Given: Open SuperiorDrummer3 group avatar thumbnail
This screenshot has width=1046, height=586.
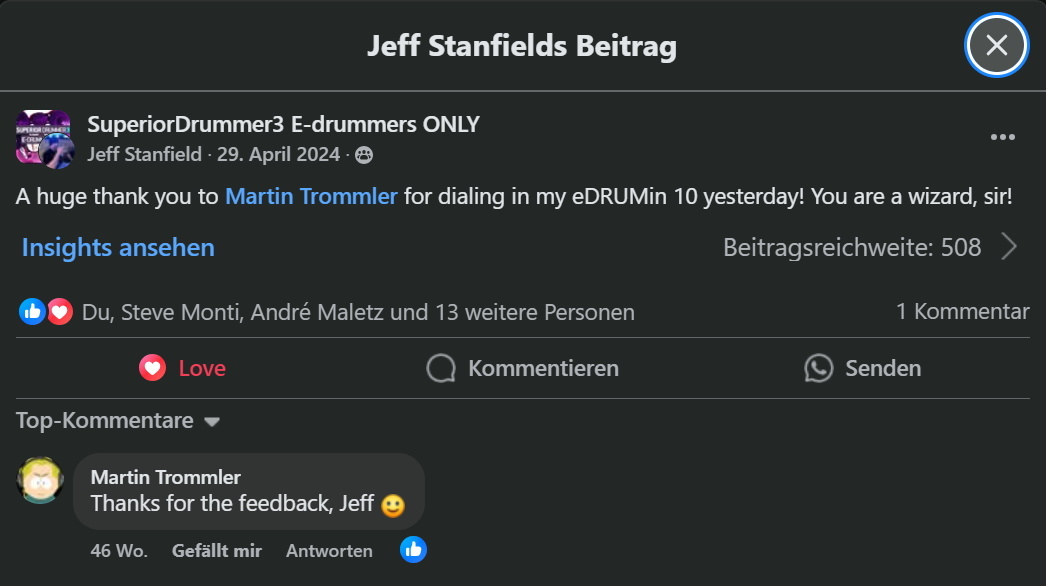Looking at the screenshot, I should pyautogui.click(x=43, y=137).
